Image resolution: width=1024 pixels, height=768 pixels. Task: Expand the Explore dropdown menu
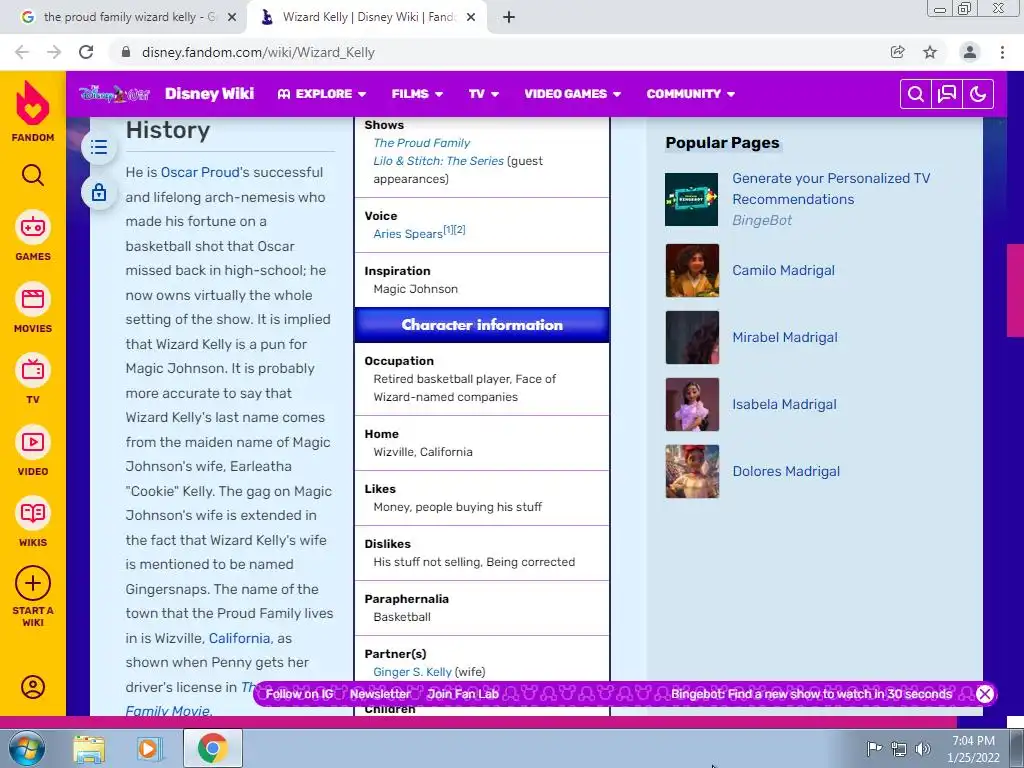(x=321, y=94)
